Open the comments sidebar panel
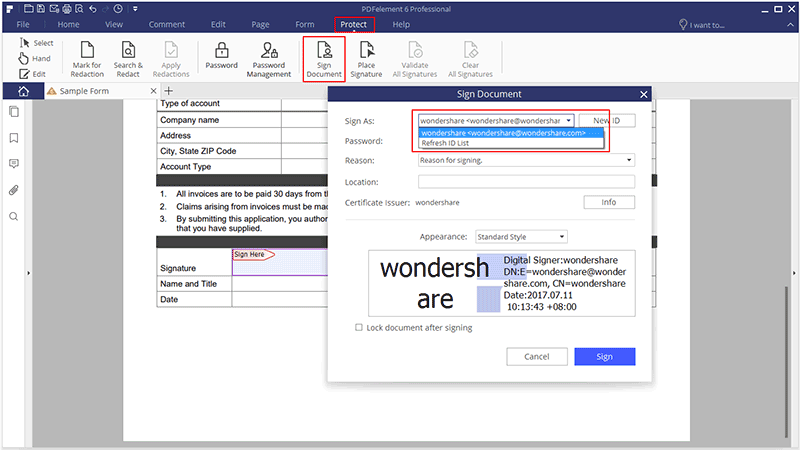 [14, 164]
